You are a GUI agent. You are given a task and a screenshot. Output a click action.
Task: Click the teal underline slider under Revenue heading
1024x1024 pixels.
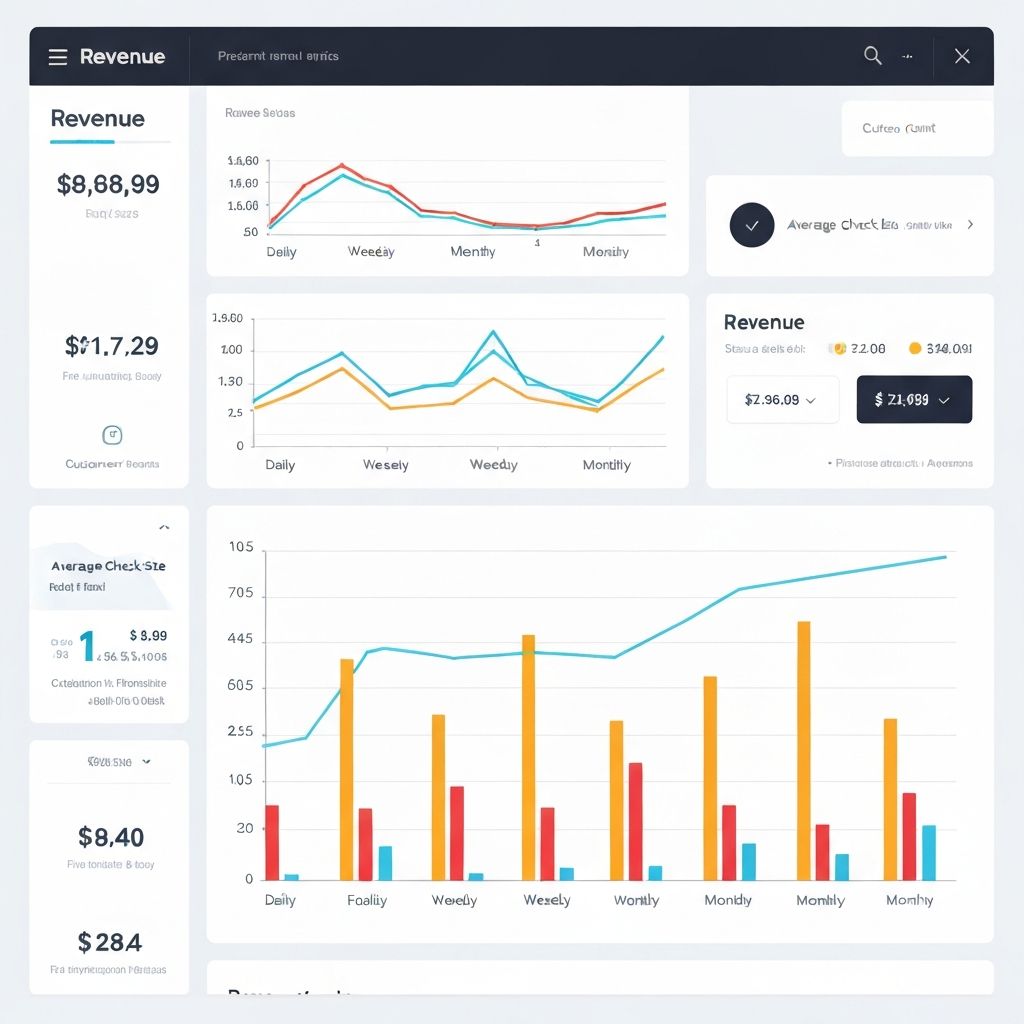tap(81, 142)
